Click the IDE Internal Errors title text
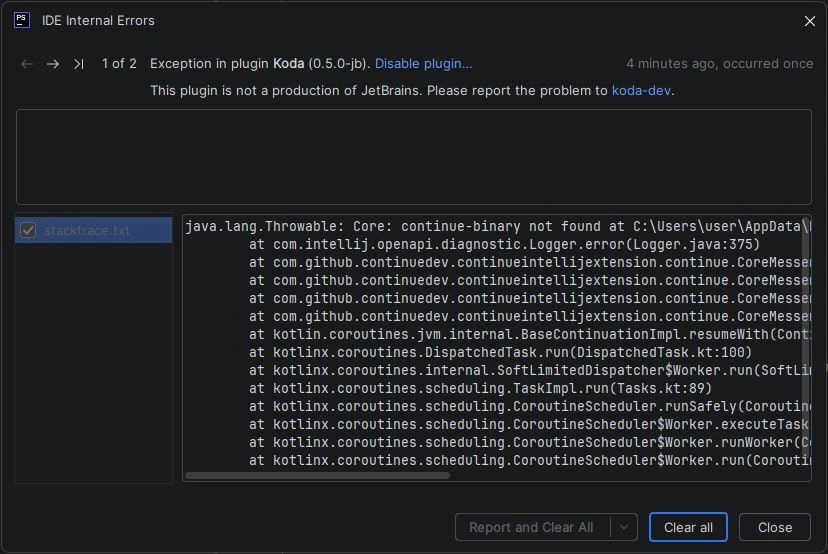This screenshot has height=554, width=828. click(x=98, y=21)
